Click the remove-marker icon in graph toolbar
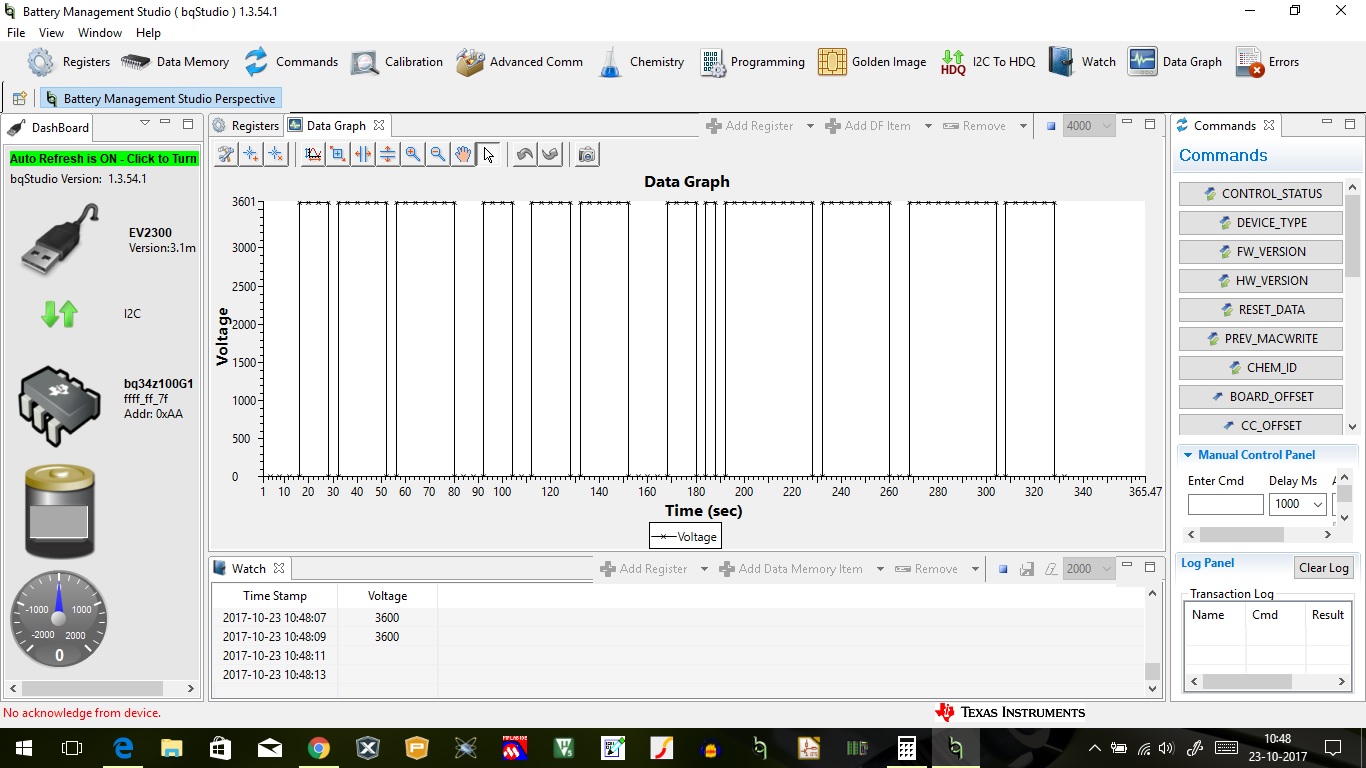Screen dimensions: 1366x768 pos(276,154)
